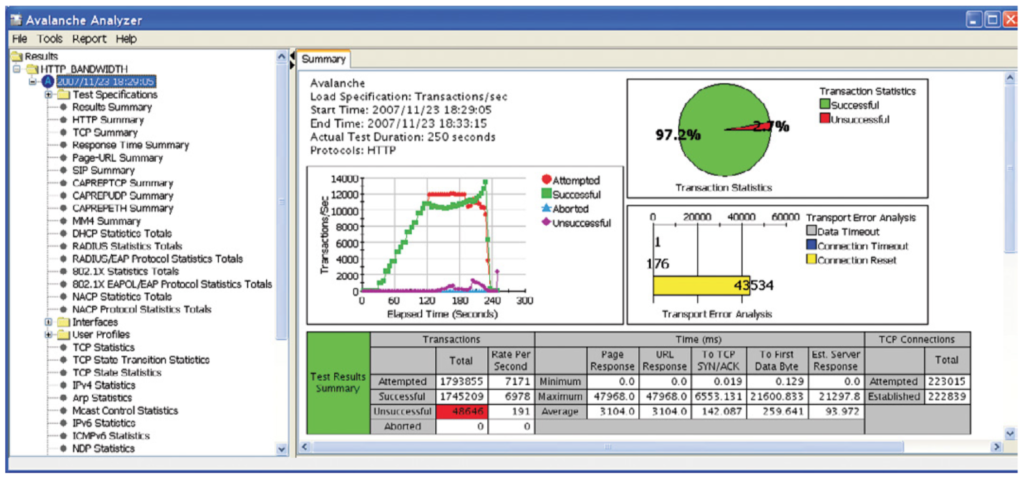Click the Interfaces folder icon
The width and height of the screenshot is (1024, 479).
click(63, 322)
